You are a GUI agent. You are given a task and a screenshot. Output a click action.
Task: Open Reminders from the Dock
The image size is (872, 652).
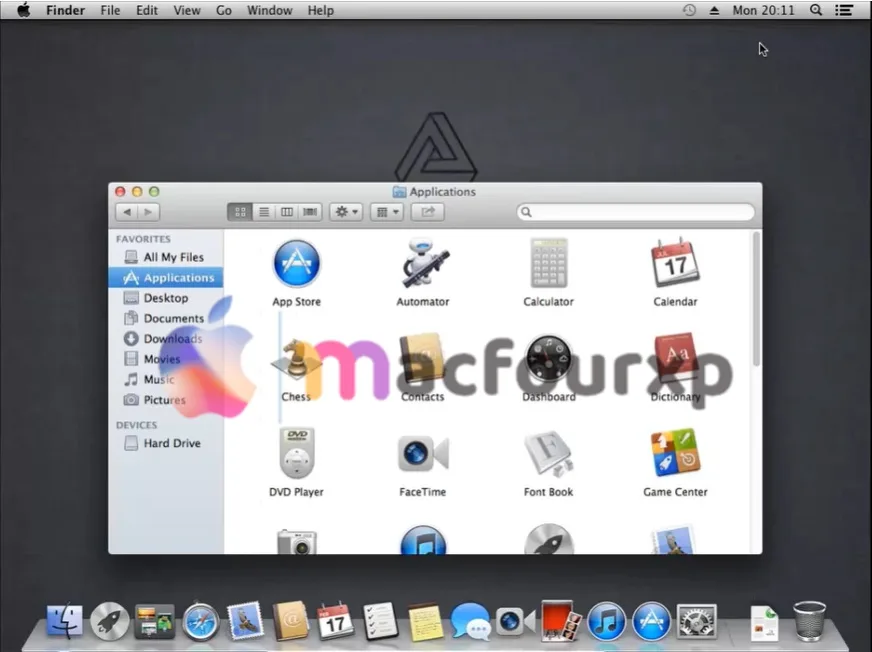click(x=380, y=621)
